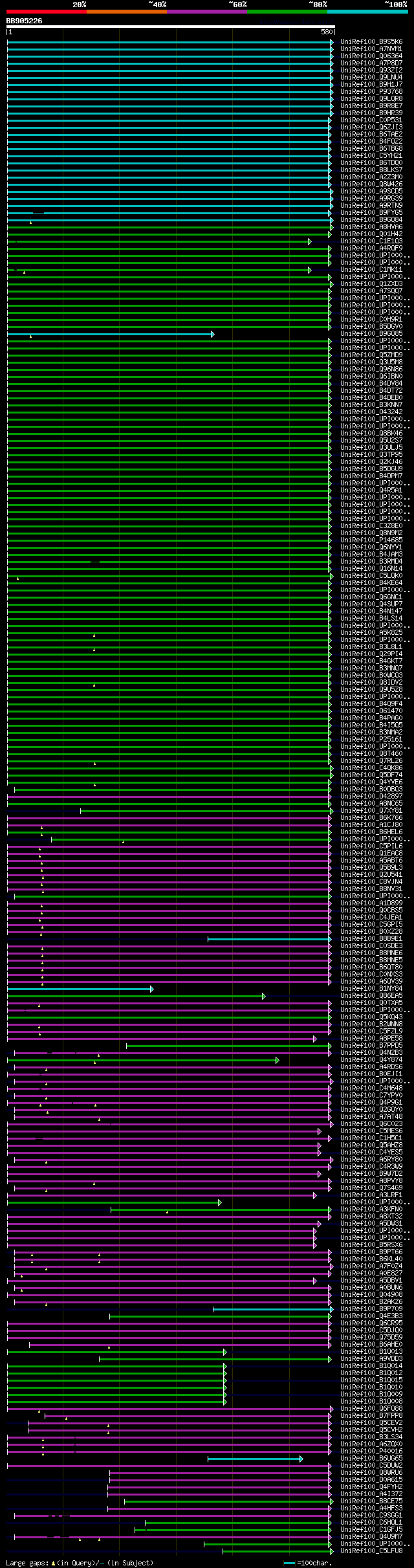Select the UniRef100_Q6FQ88 label

point(371,1408)
